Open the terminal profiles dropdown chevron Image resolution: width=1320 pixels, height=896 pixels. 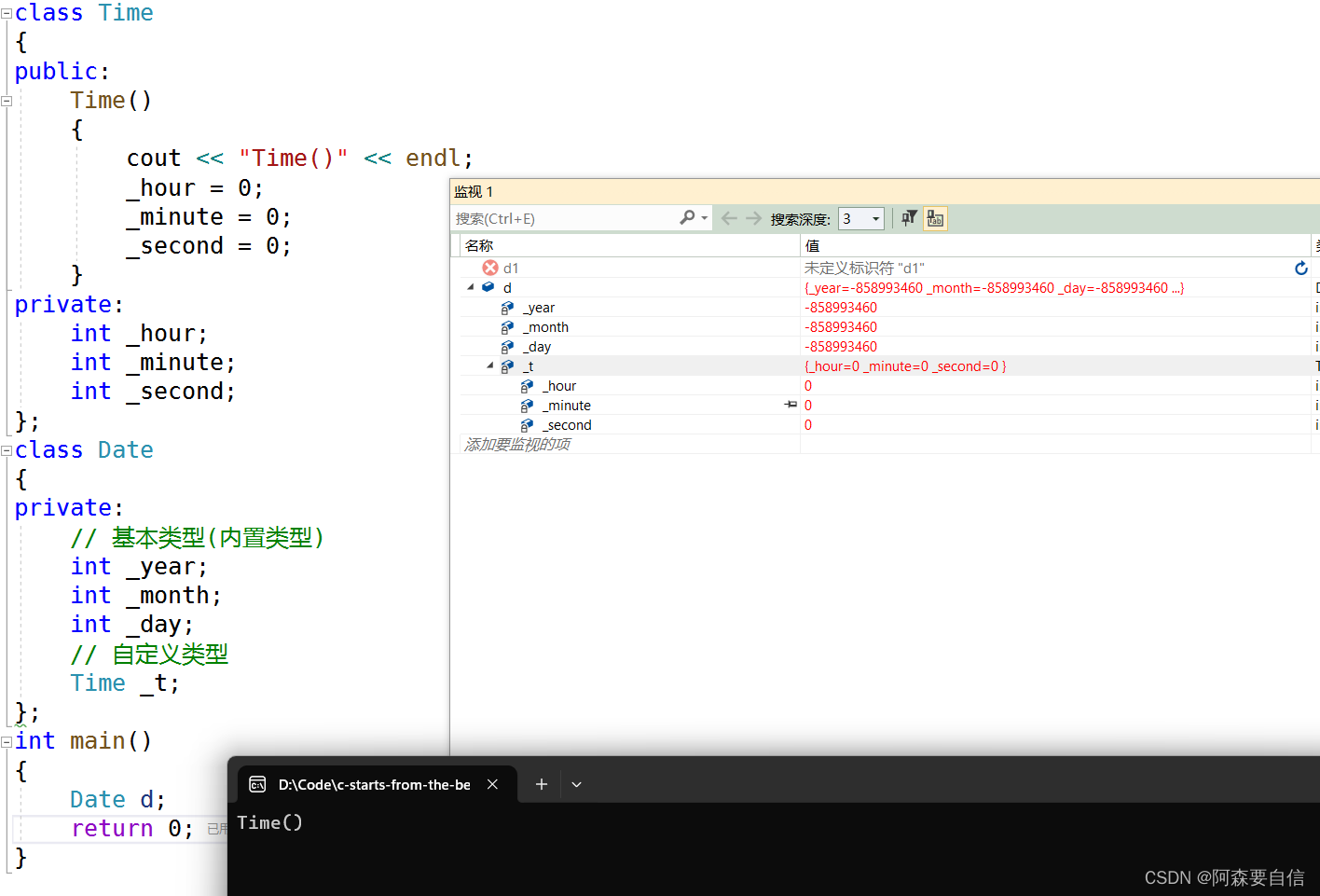tap(576, 785)
